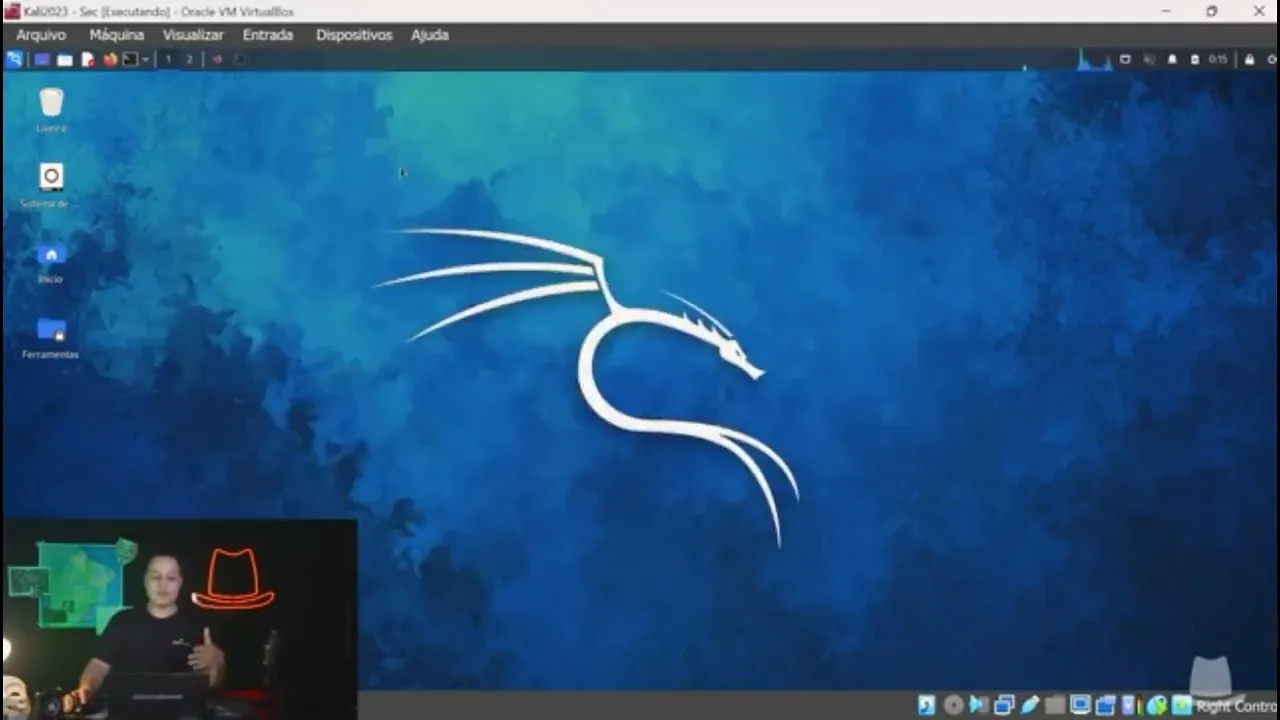Open the Arquivo menu
1280x720 pixels.
[41, 35]
